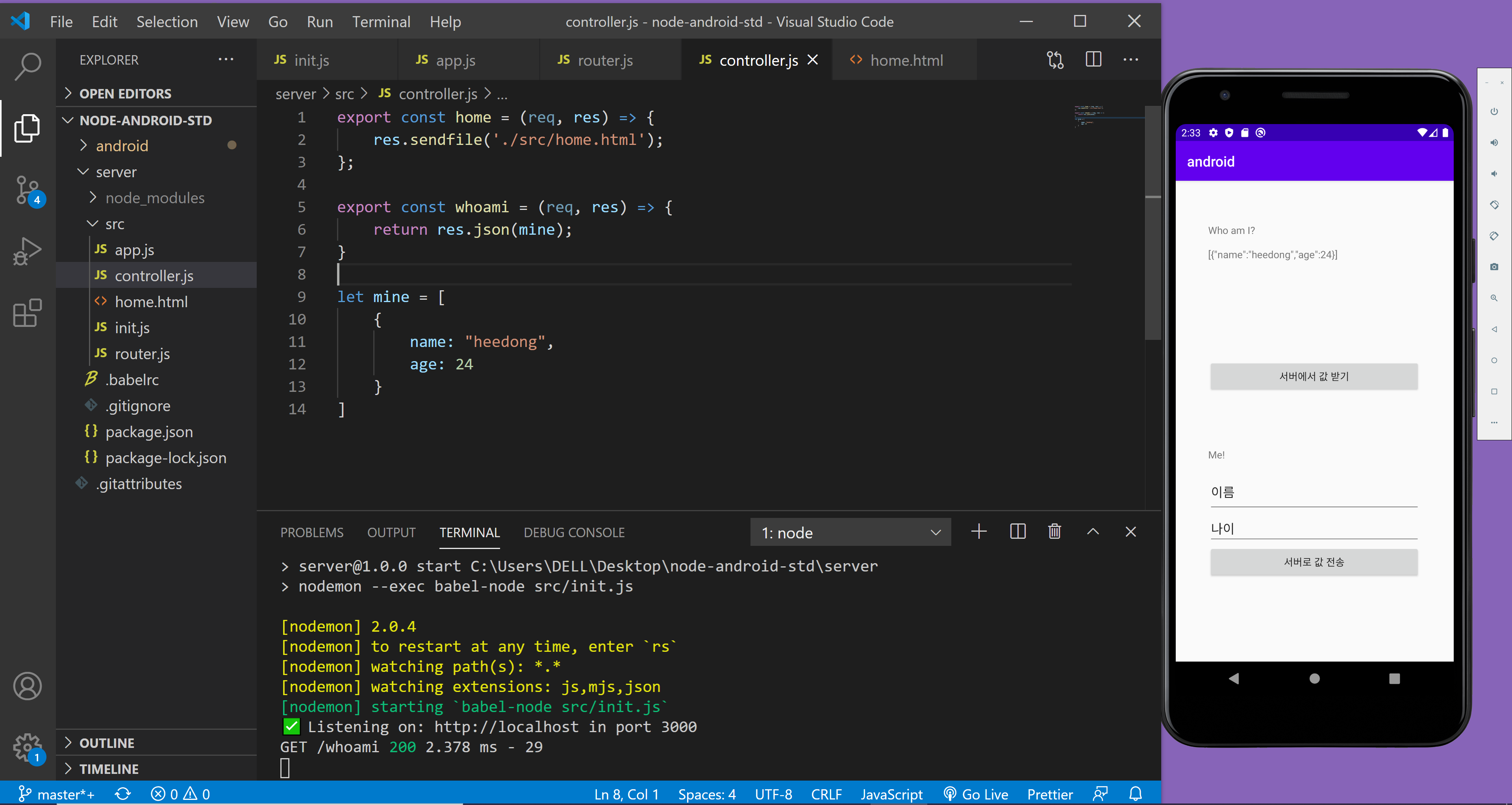Open Source Control view with 4 pending changes
1512x805 pixels.
point(28,190)
